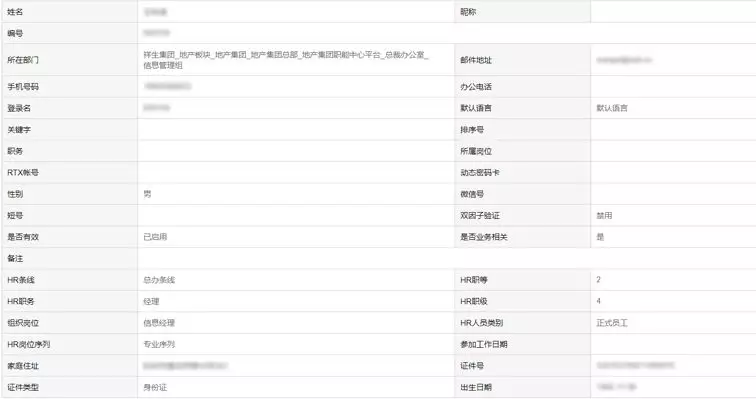The width and height of the screenshot is (756, 399).
Task: Click the 是否有效 field label
Action: tap(23, 237)
